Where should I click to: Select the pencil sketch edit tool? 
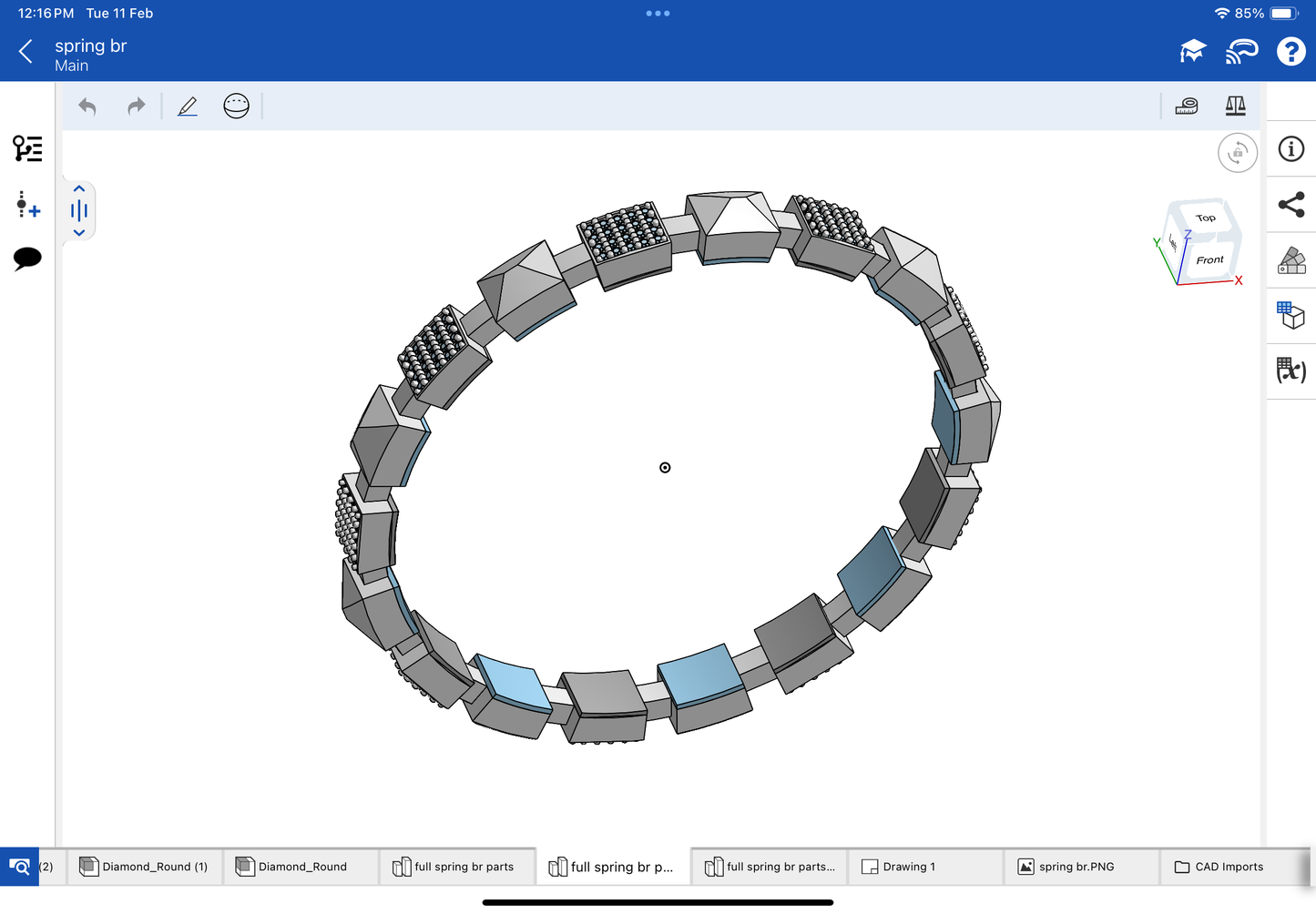pyautogui.click(x=188, y=107)
